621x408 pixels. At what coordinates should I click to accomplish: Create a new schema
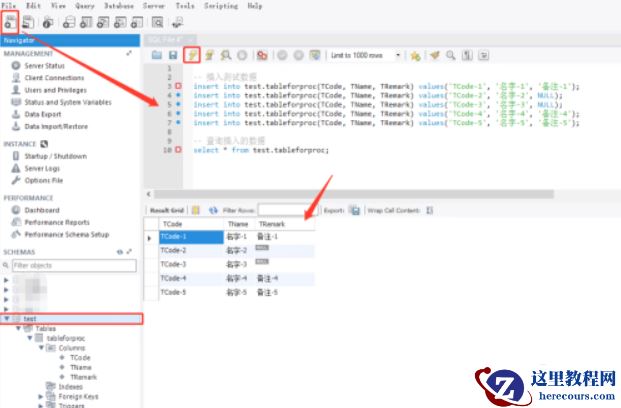tap(69, 23)
